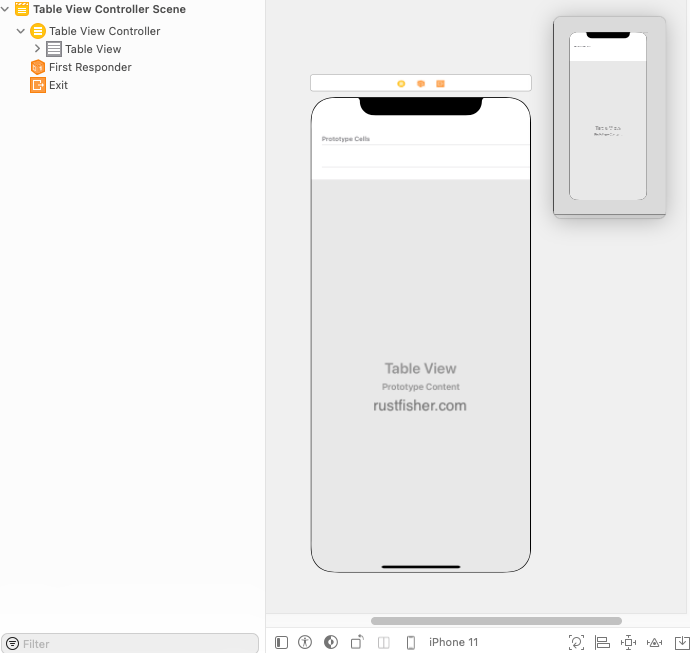Image resolution: width=690 pixels, height=653 pixels.
Task: Toggle the document outline sidebar button
Action: (281, 642)
